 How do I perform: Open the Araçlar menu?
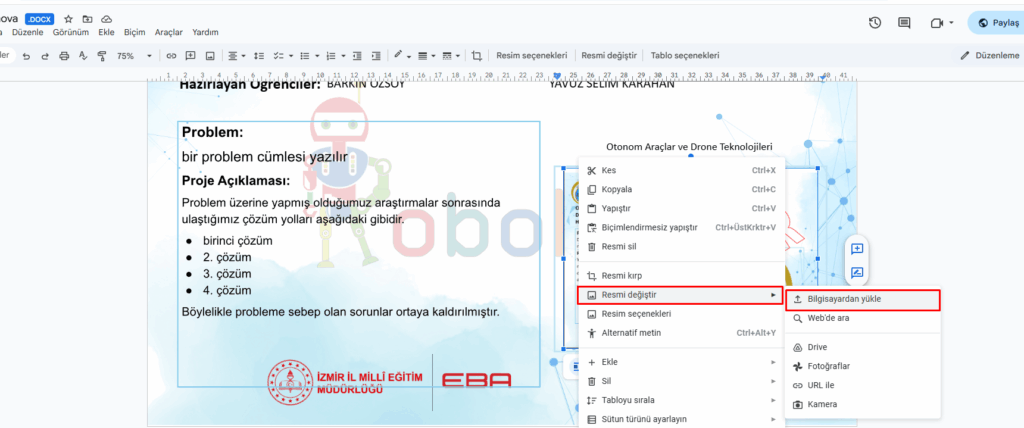pyautogui.click(x=168, y=32)
